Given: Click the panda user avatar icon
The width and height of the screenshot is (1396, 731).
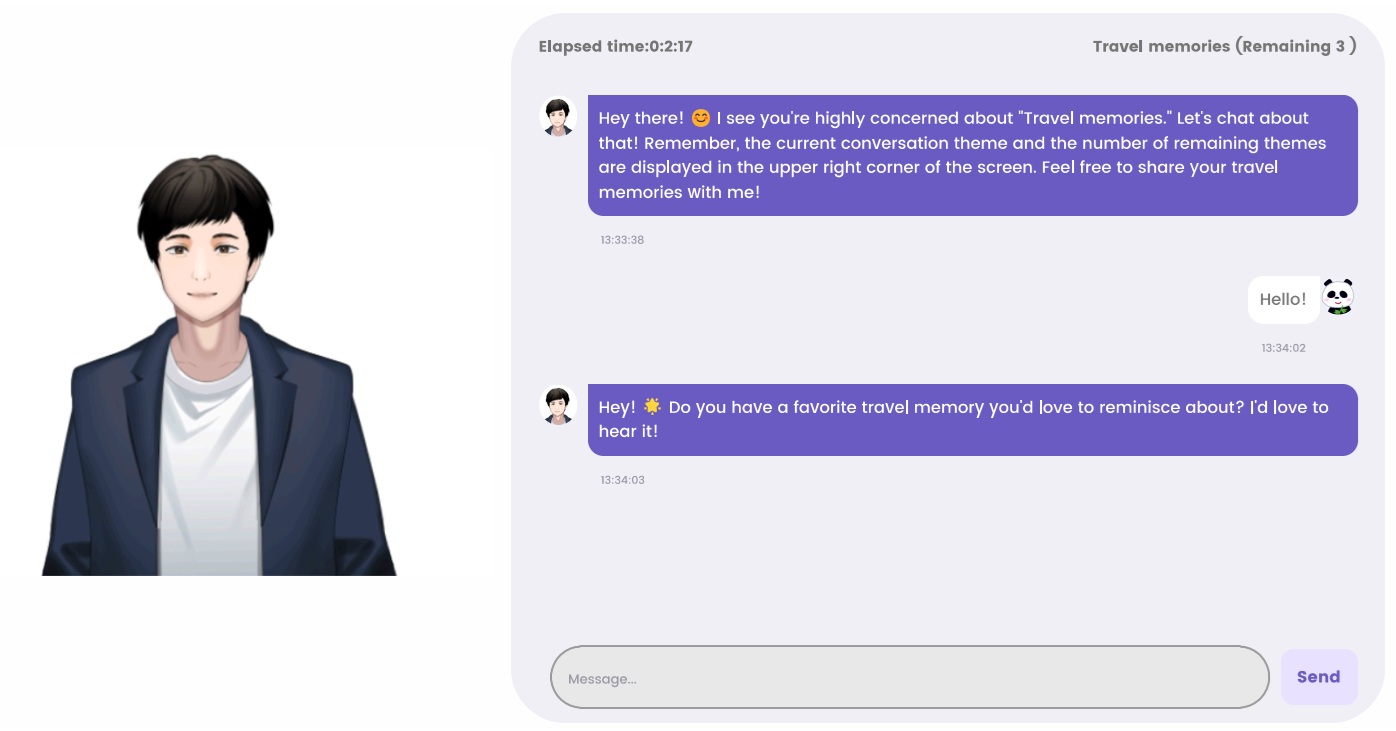Looking at the screenshot, I should [x=1337, y=297].
